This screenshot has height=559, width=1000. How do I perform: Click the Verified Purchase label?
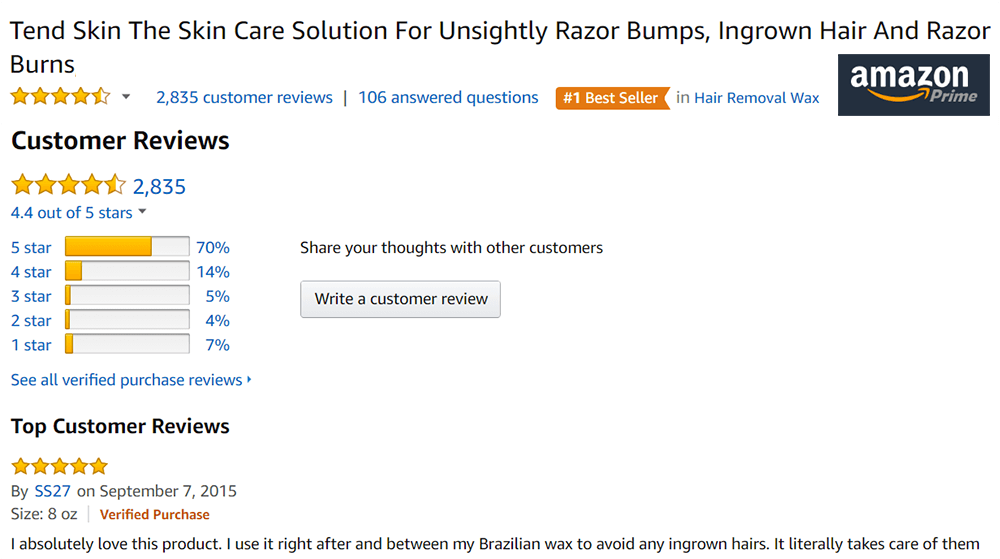pyautogui.click(x=154, y=514)
